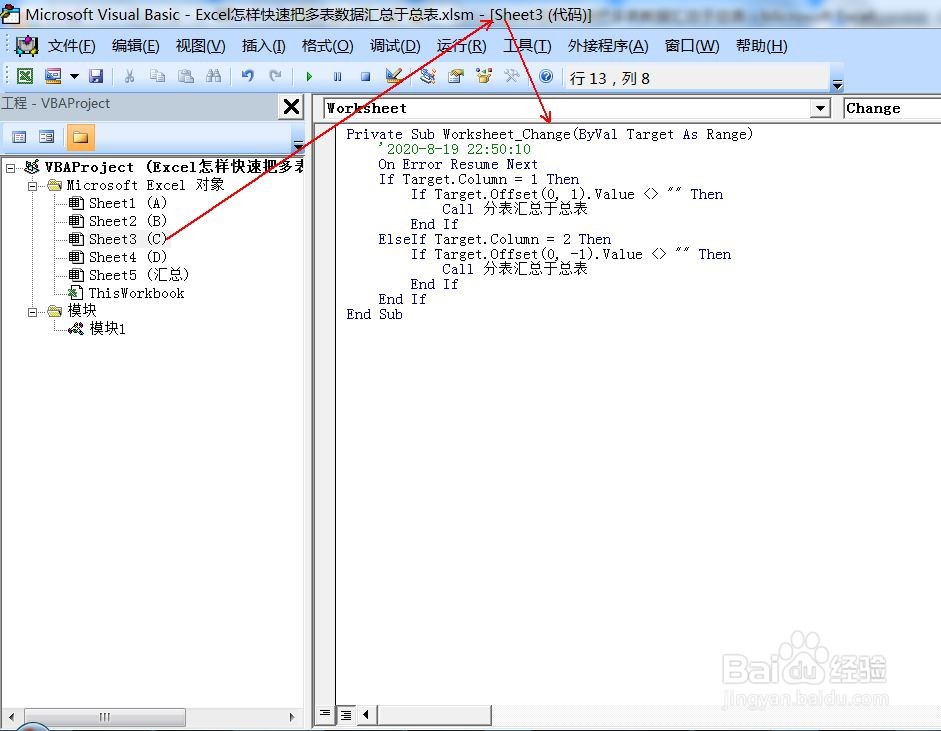
Task: Click code window left scroll arrow
Action: pos(365,714)
